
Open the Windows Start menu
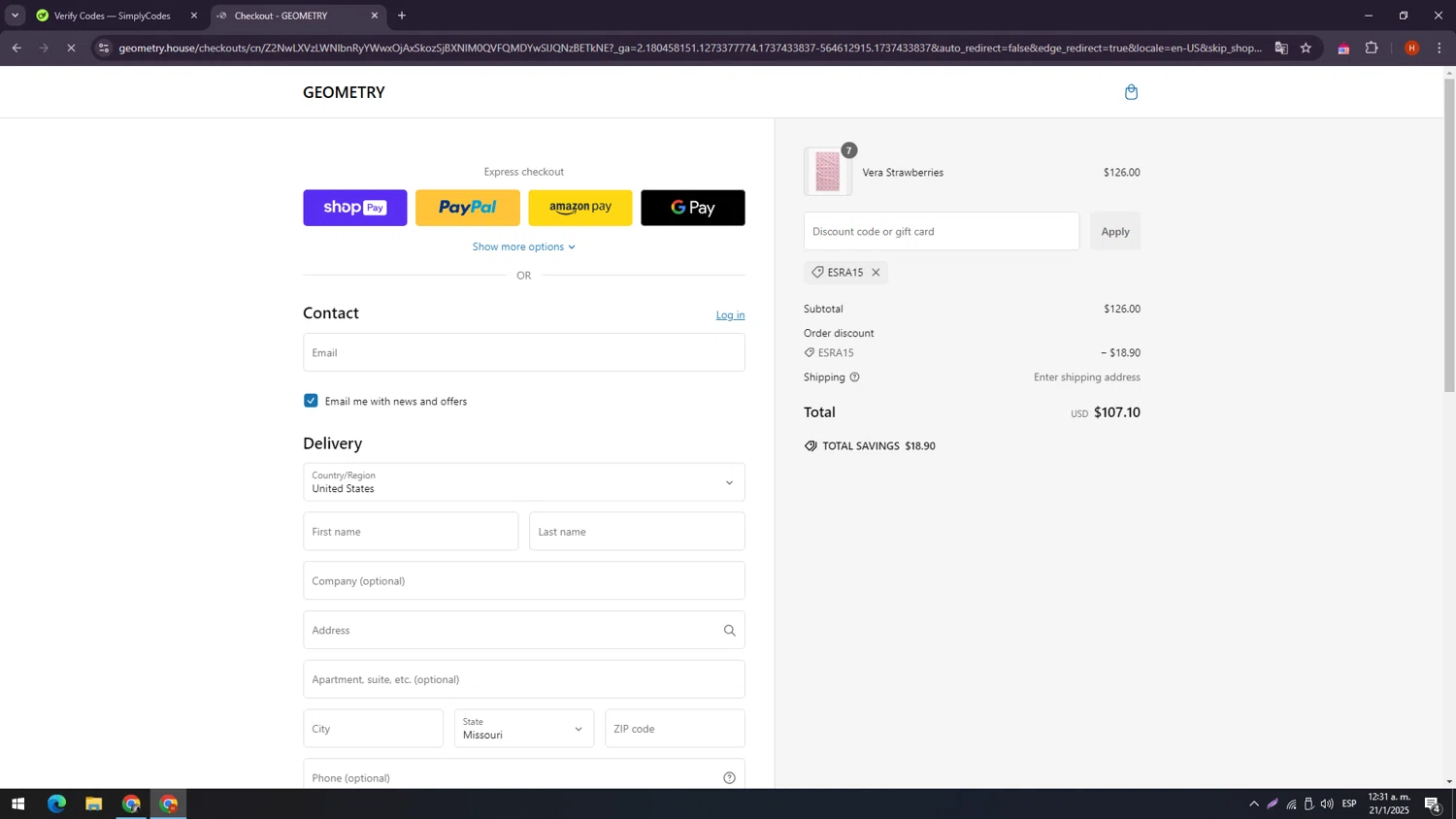click(17, 803)
